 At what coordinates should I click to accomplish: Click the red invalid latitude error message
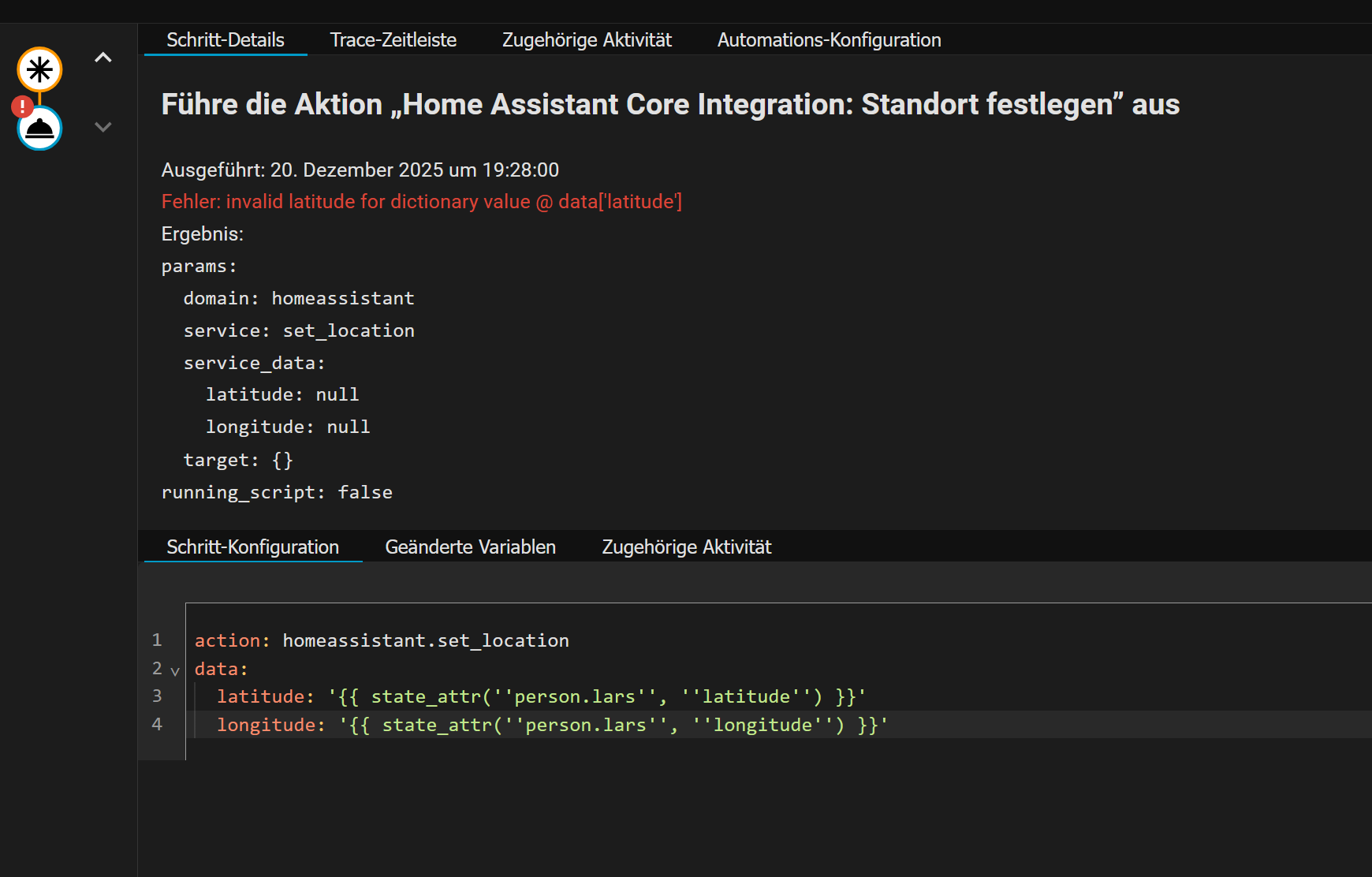tap(421, 202)
